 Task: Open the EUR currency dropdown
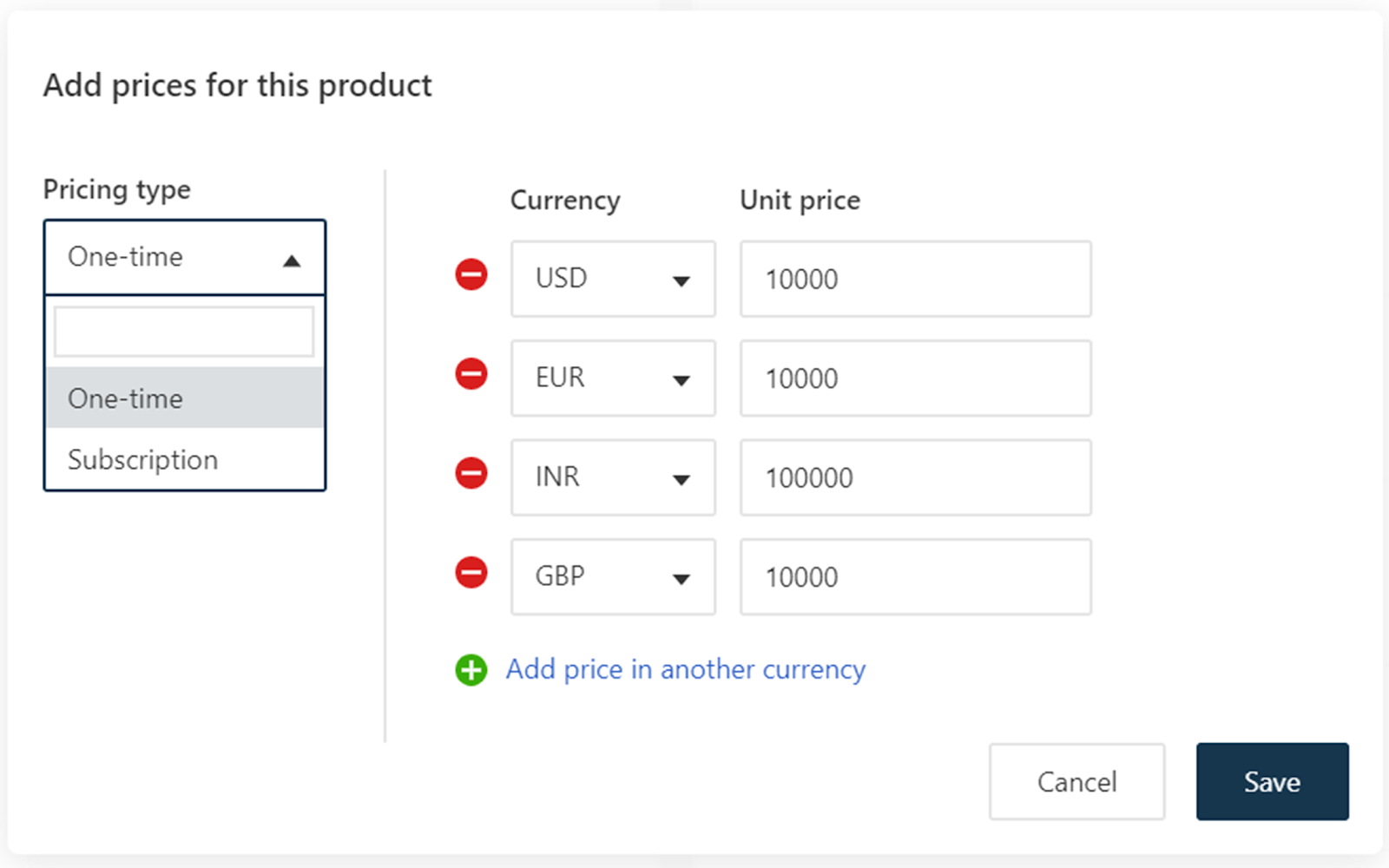613,378
